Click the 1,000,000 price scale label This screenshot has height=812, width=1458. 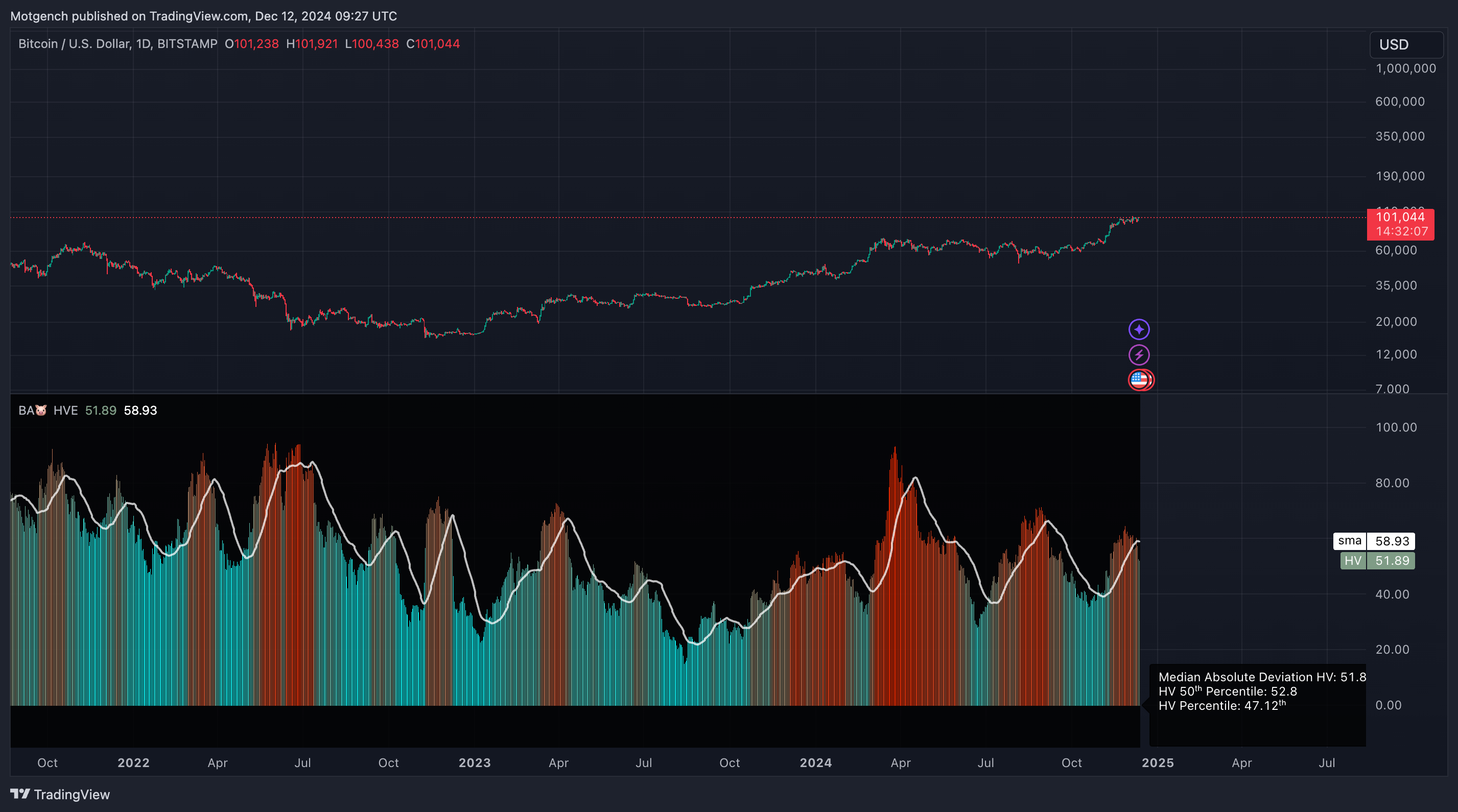(1406, 68)
